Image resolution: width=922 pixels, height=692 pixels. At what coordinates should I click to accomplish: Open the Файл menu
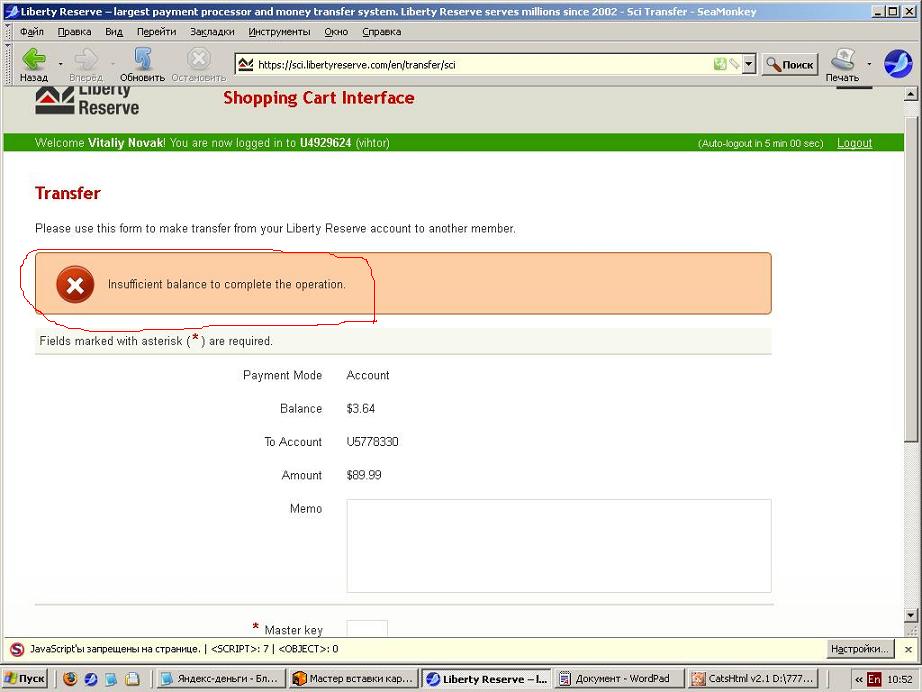pyautogui.click(x=32, y=32)
